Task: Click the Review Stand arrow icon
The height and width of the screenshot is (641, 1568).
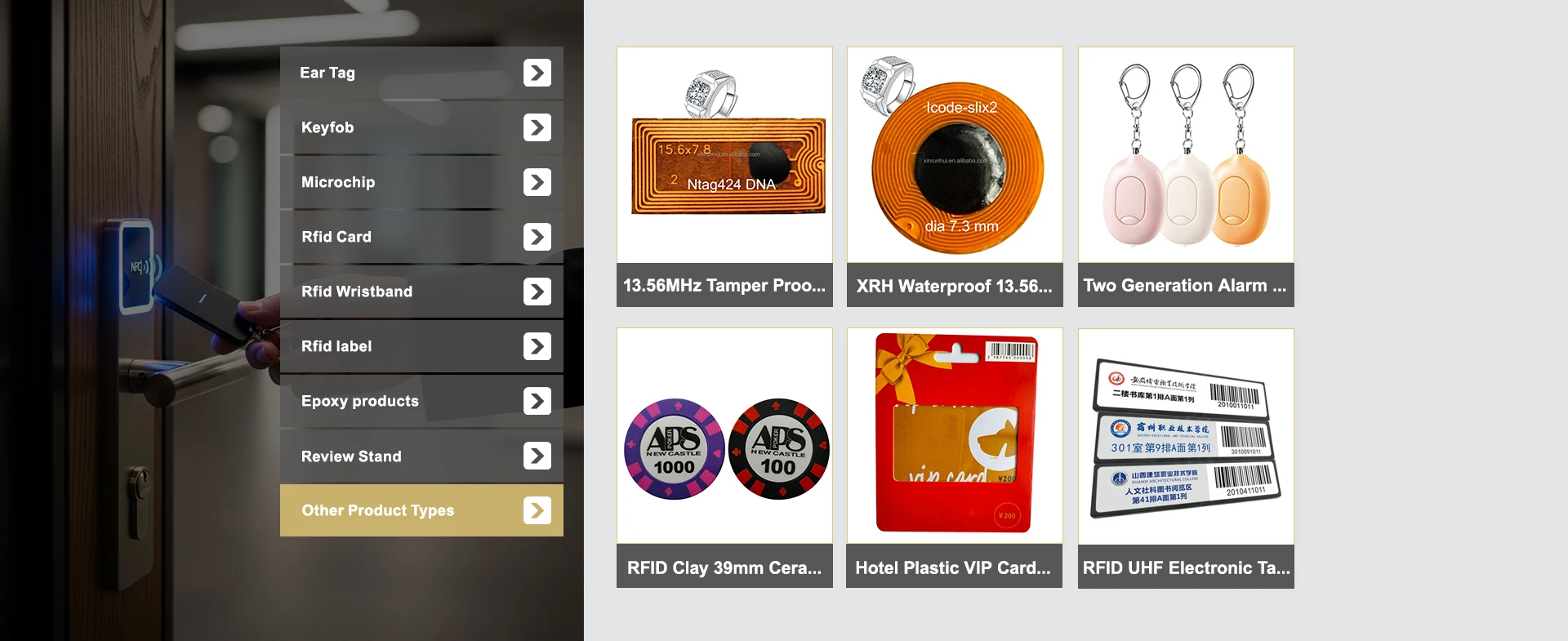Action: [x=537, y=456]
